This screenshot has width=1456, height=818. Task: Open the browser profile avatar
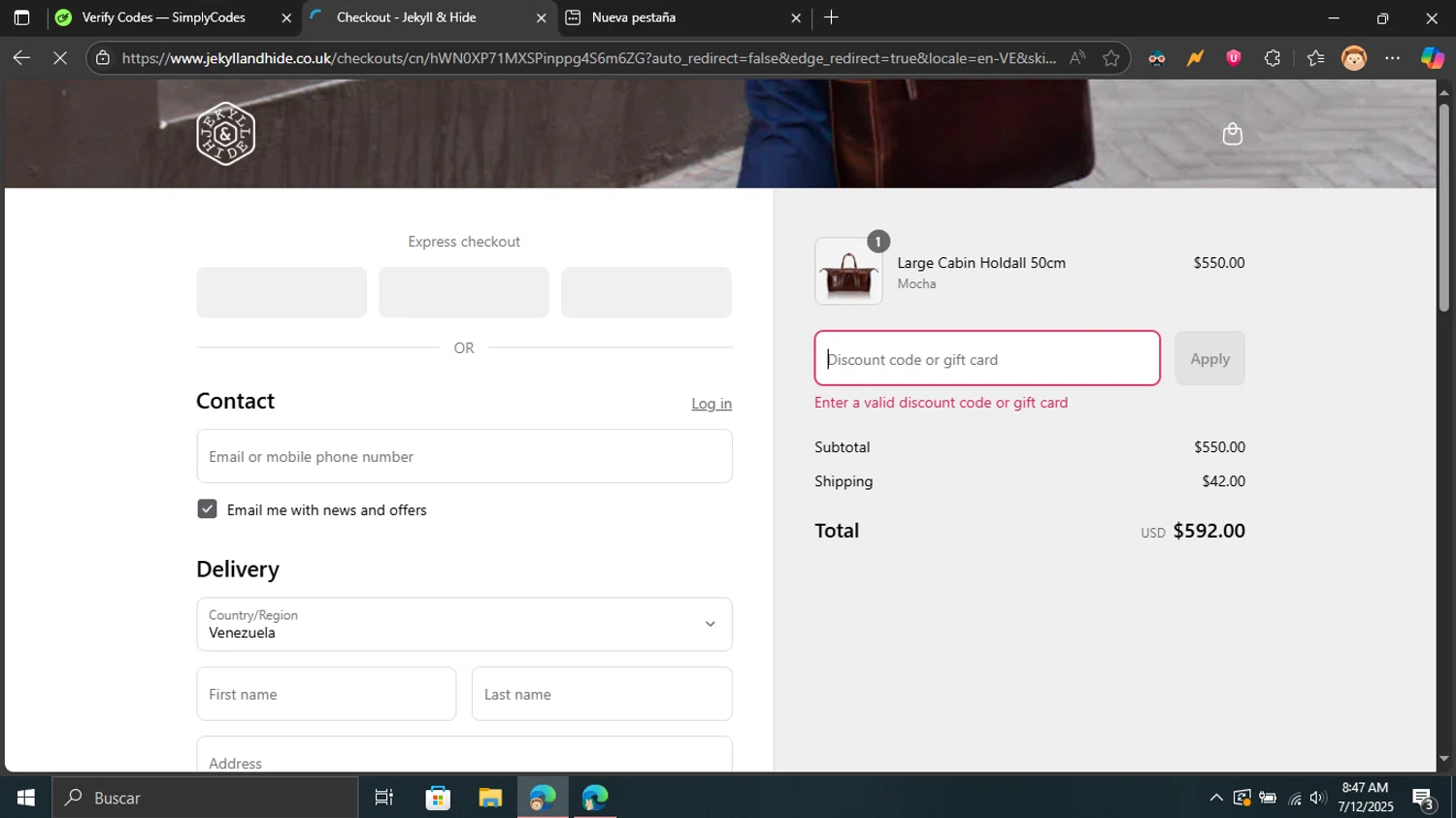pos(1354,58)
